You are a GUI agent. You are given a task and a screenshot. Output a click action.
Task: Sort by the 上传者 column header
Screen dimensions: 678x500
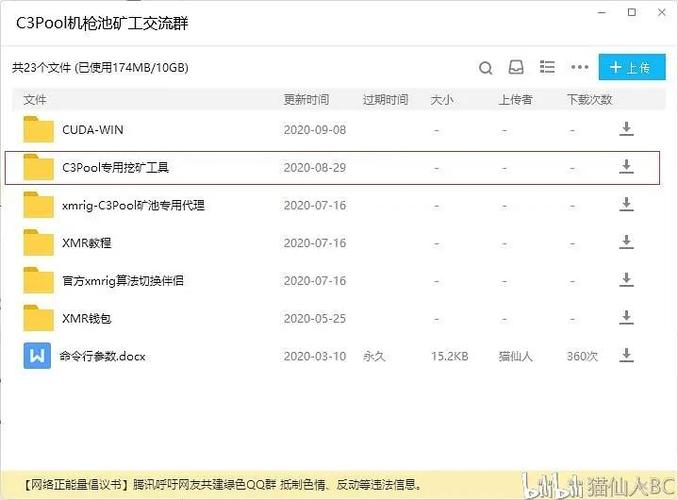[515, 100]
